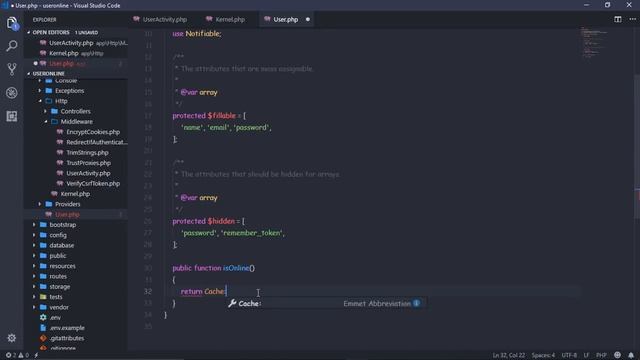The image size is (640, 360).
Task: Click the errors and warnings status indicator
Action: [x=17, y=355]
